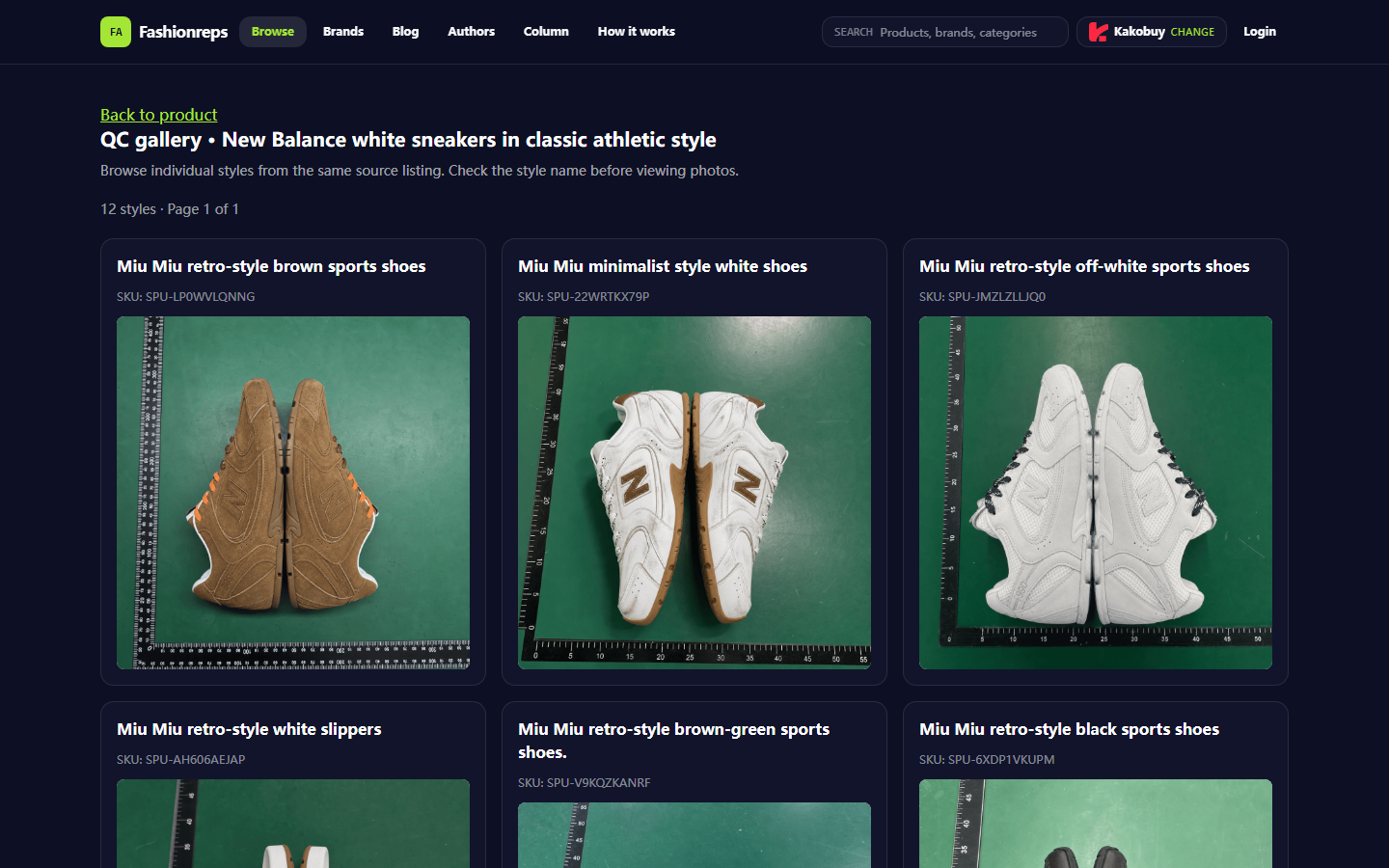Focus the products search field
1389x868 pixels.
pos(945,32)
